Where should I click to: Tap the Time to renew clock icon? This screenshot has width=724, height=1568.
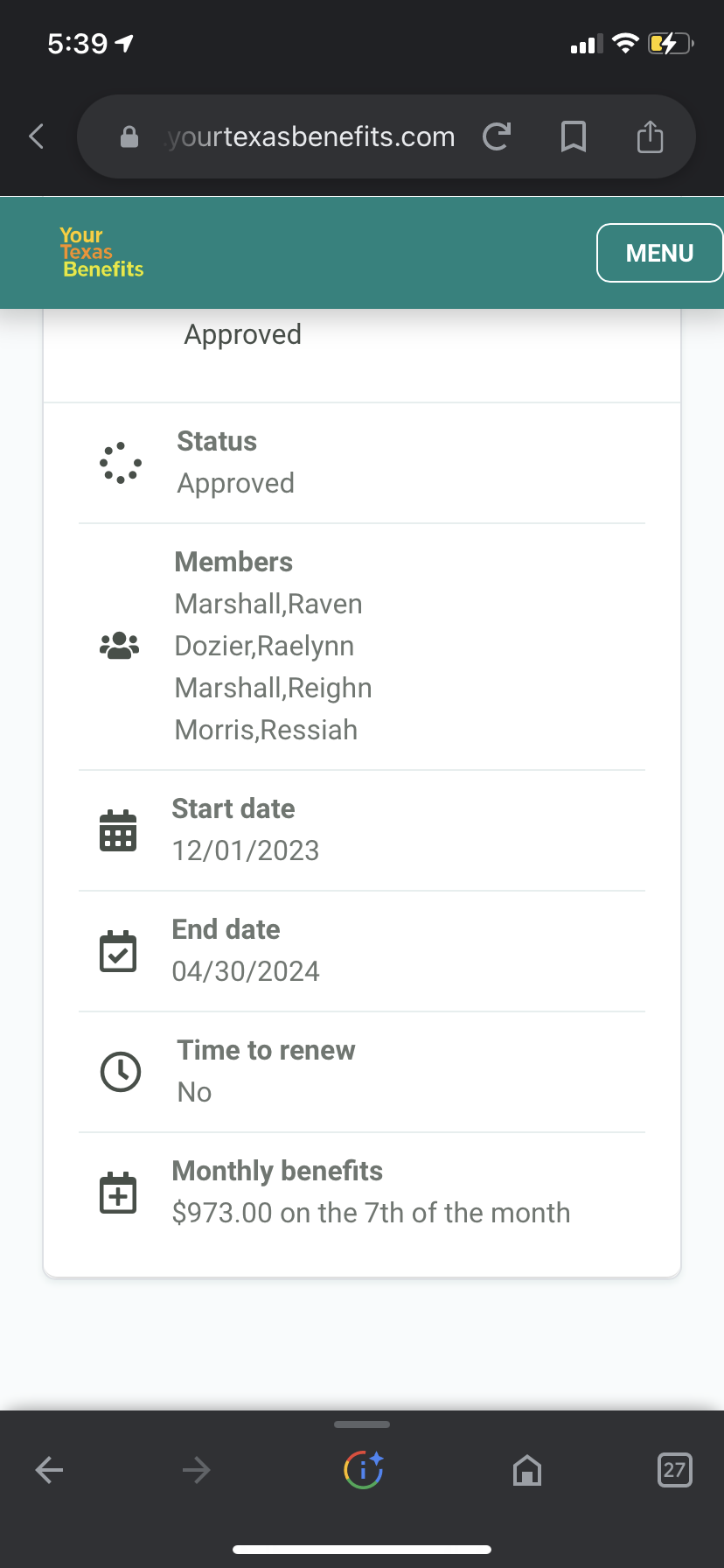(x=121, y=1071)
